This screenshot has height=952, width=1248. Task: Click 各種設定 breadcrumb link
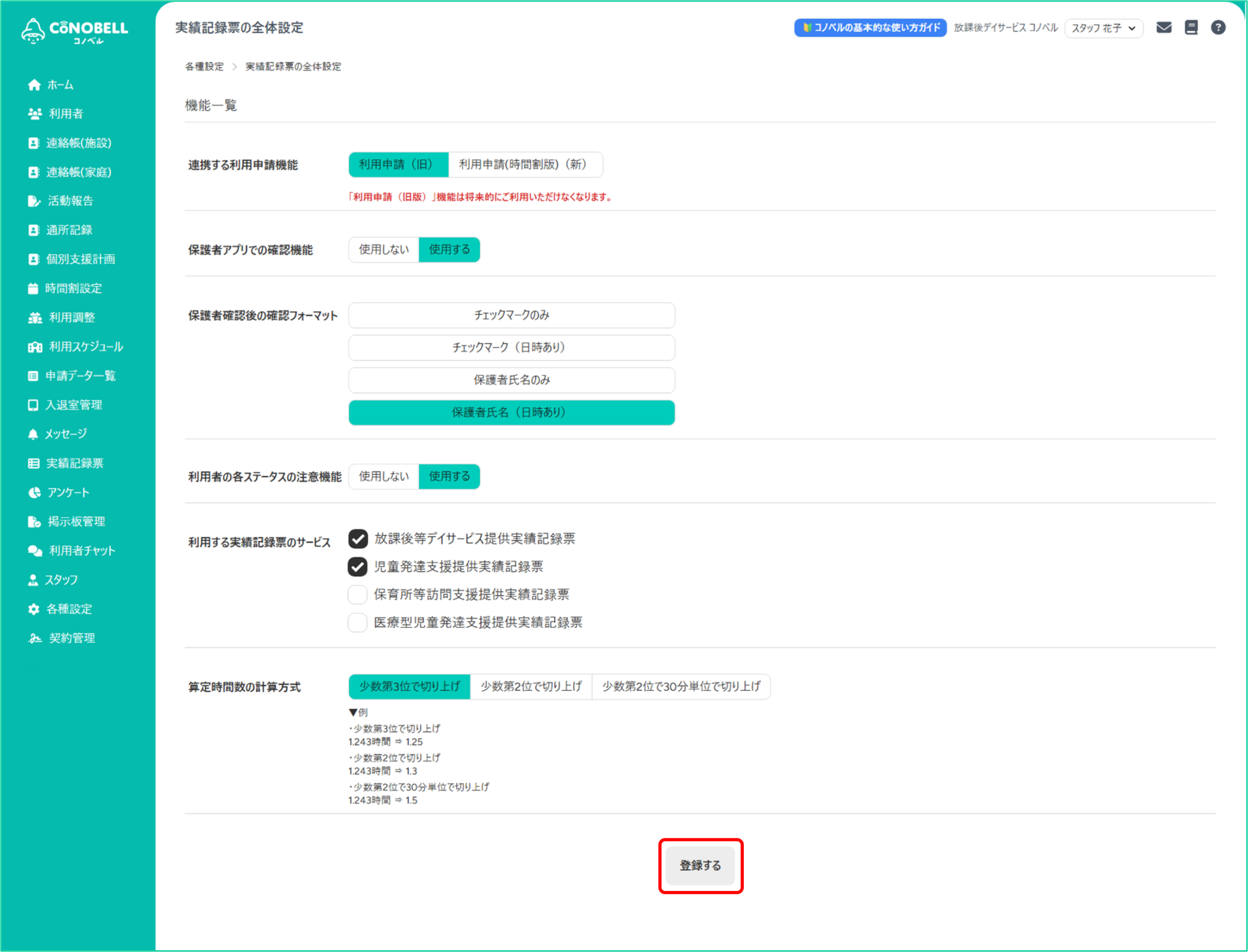tap(204, 66)
